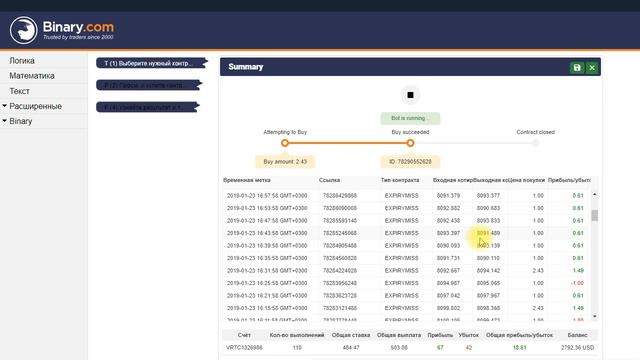Open the Логика block category
Screen dimensions: 640x360
tap(22, 61)
